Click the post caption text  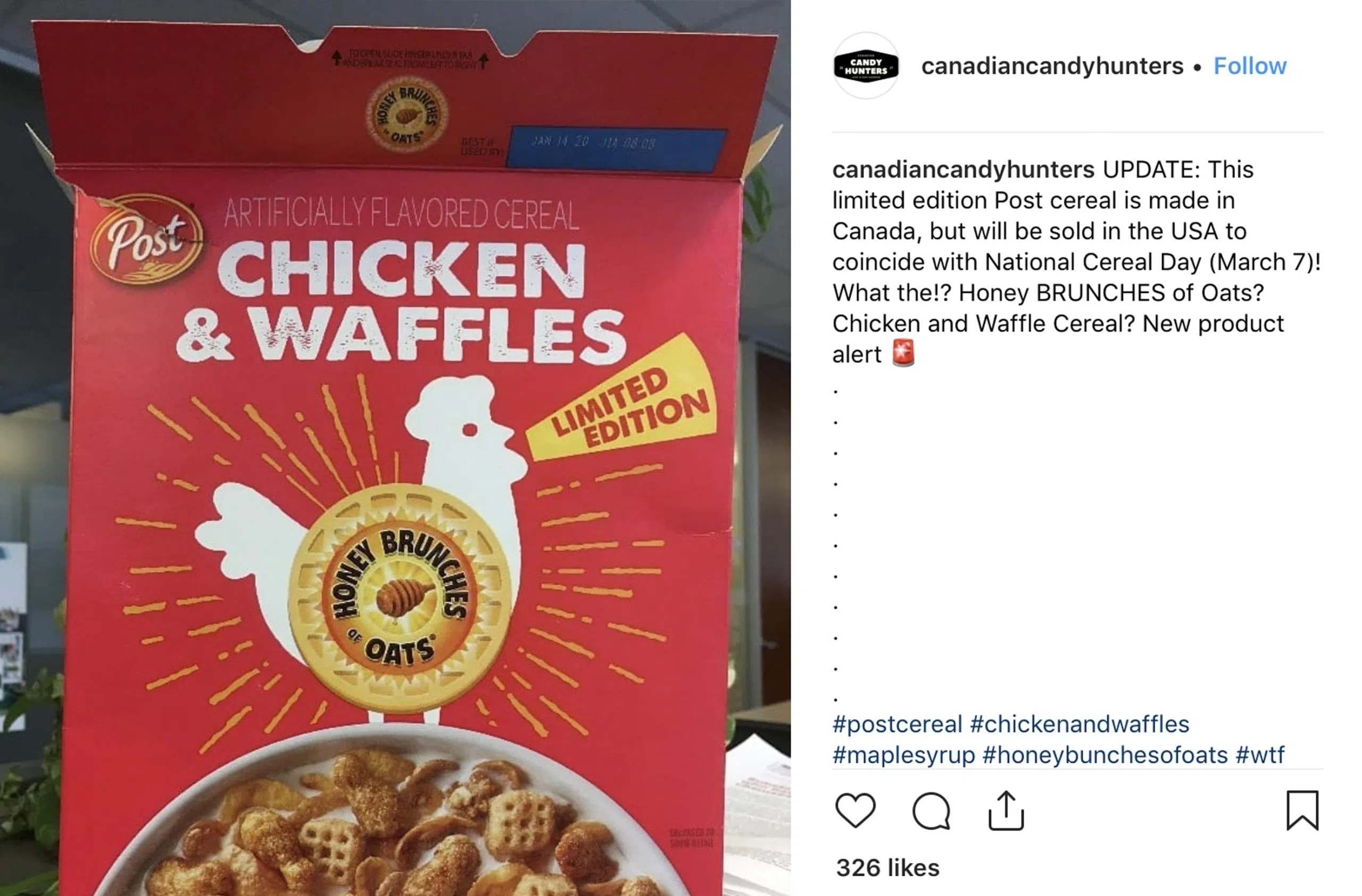[1076, 262]
